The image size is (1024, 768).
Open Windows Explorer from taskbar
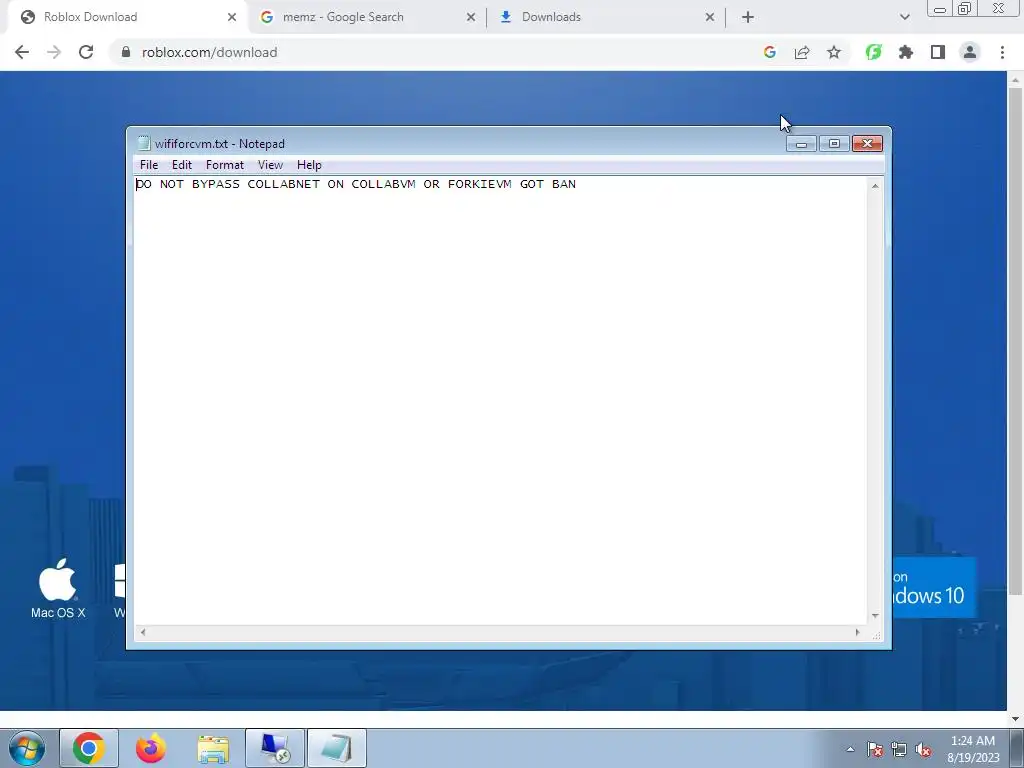click(x=213, y=748)
